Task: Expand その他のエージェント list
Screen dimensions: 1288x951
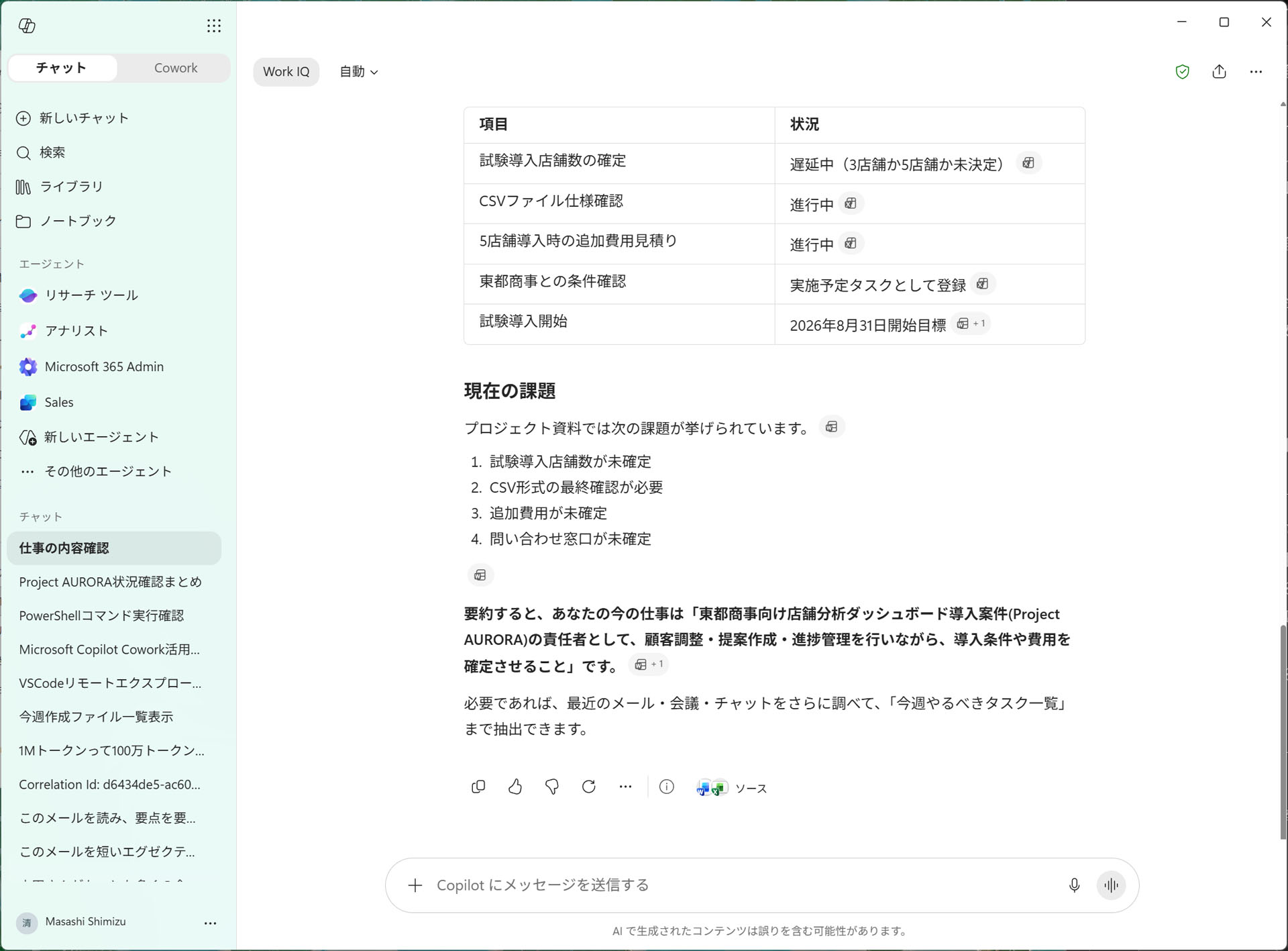Action: [96, 471]
